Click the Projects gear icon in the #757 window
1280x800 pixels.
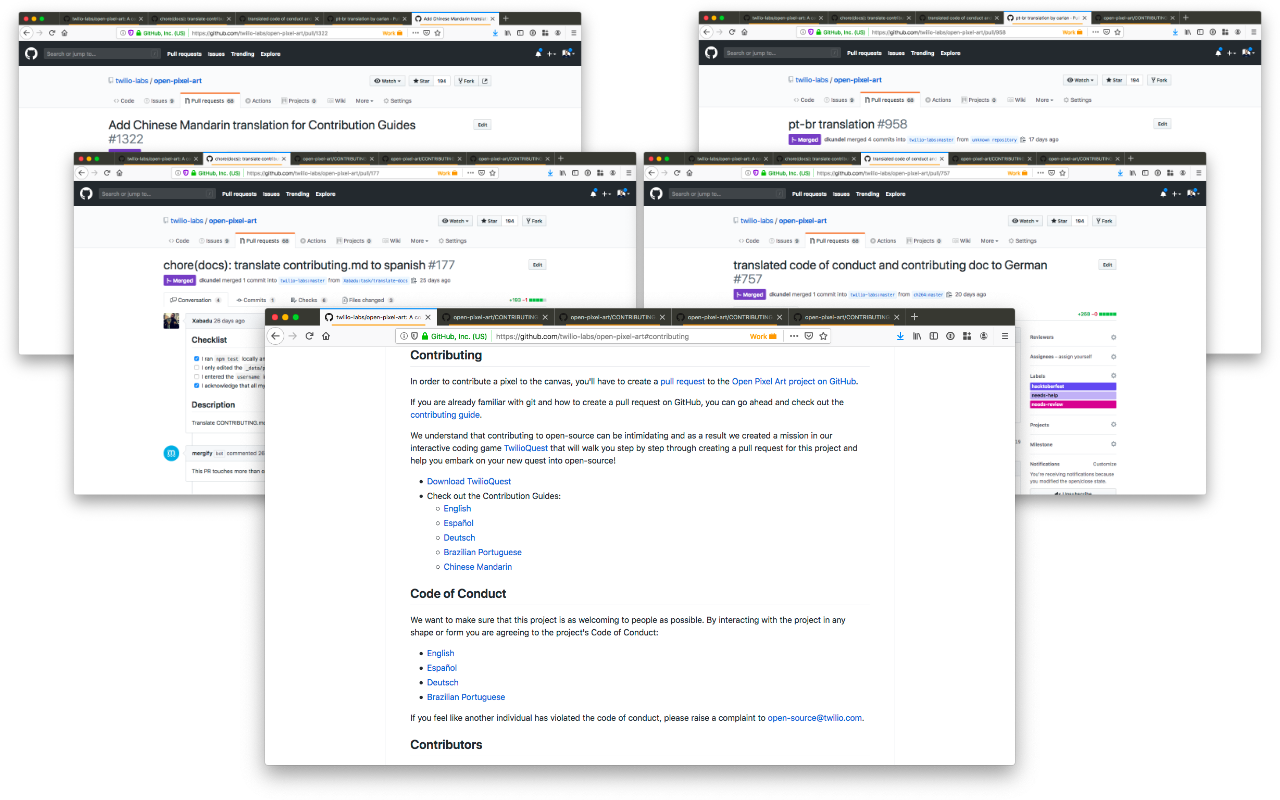[1113, 425]
